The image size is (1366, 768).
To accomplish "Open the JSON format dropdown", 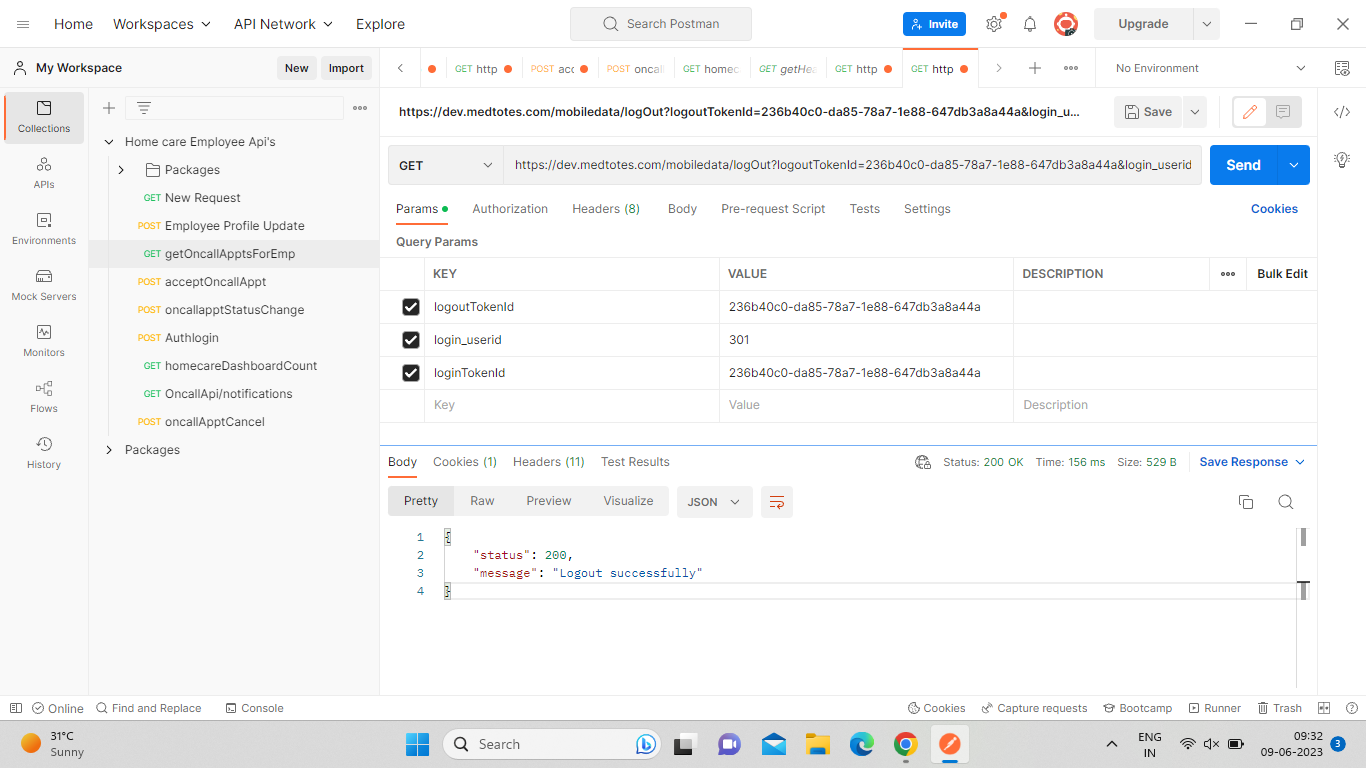I will click(715, 502).
